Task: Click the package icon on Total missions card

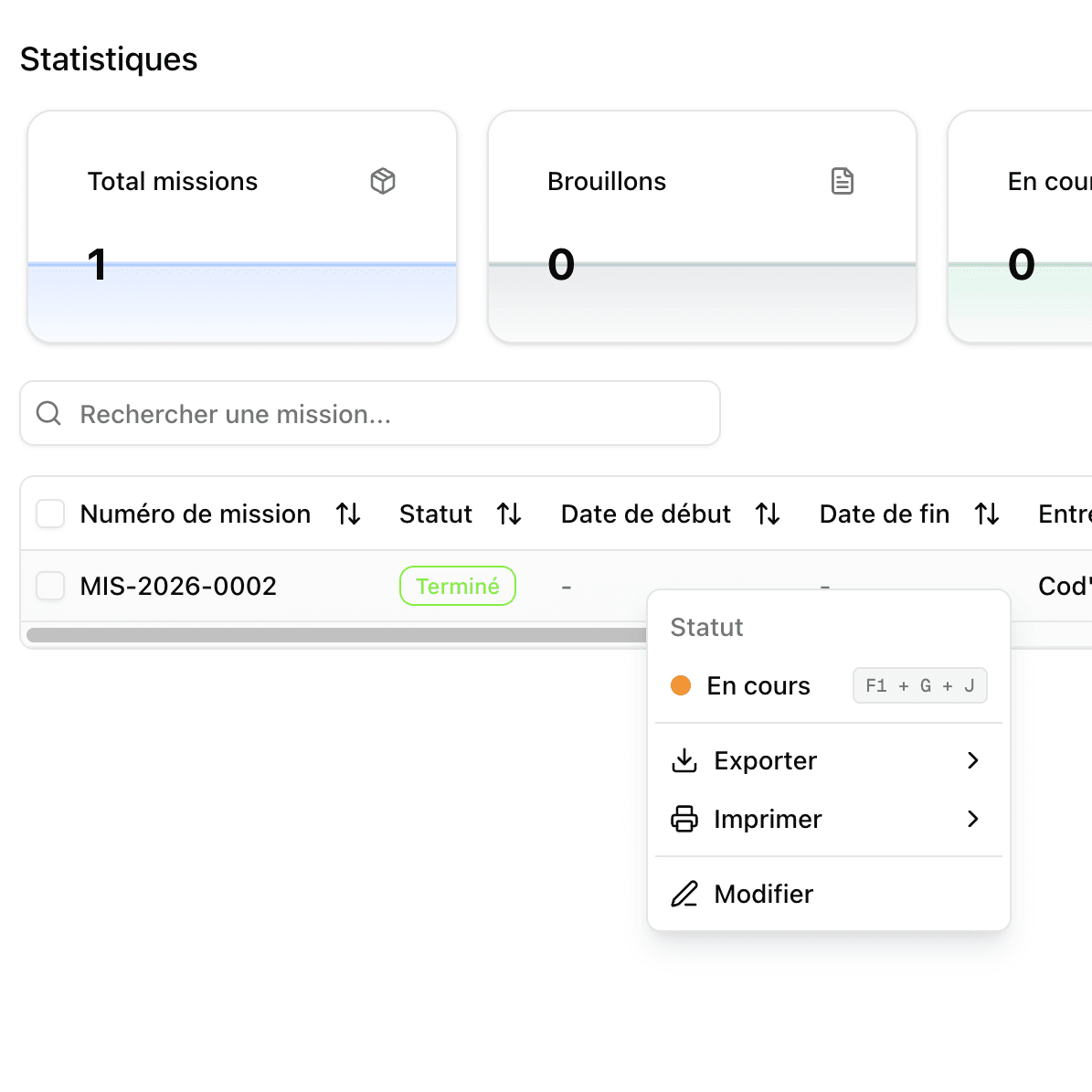Action: point(383,181)
